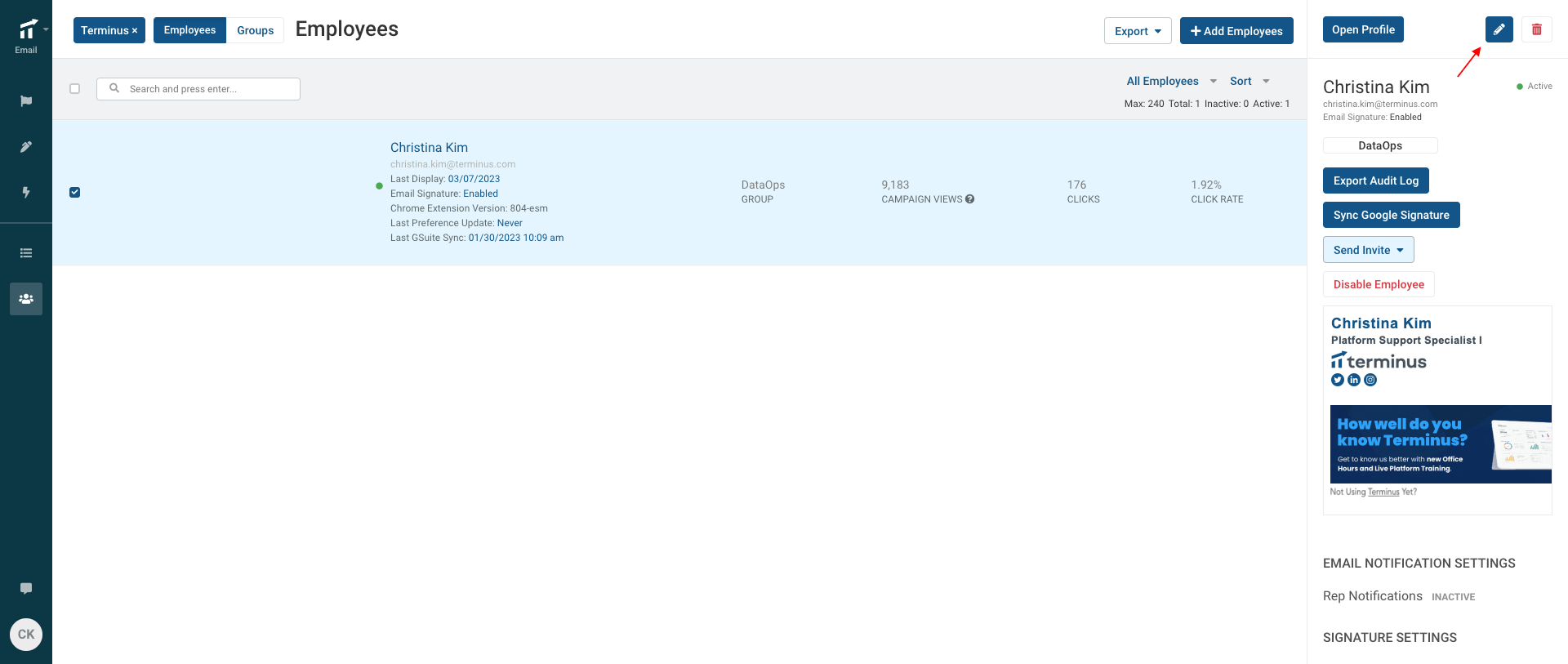Expand the Send Invite dropdown
This screenshot has width=1568, height=664.
tap(1369, 250)
